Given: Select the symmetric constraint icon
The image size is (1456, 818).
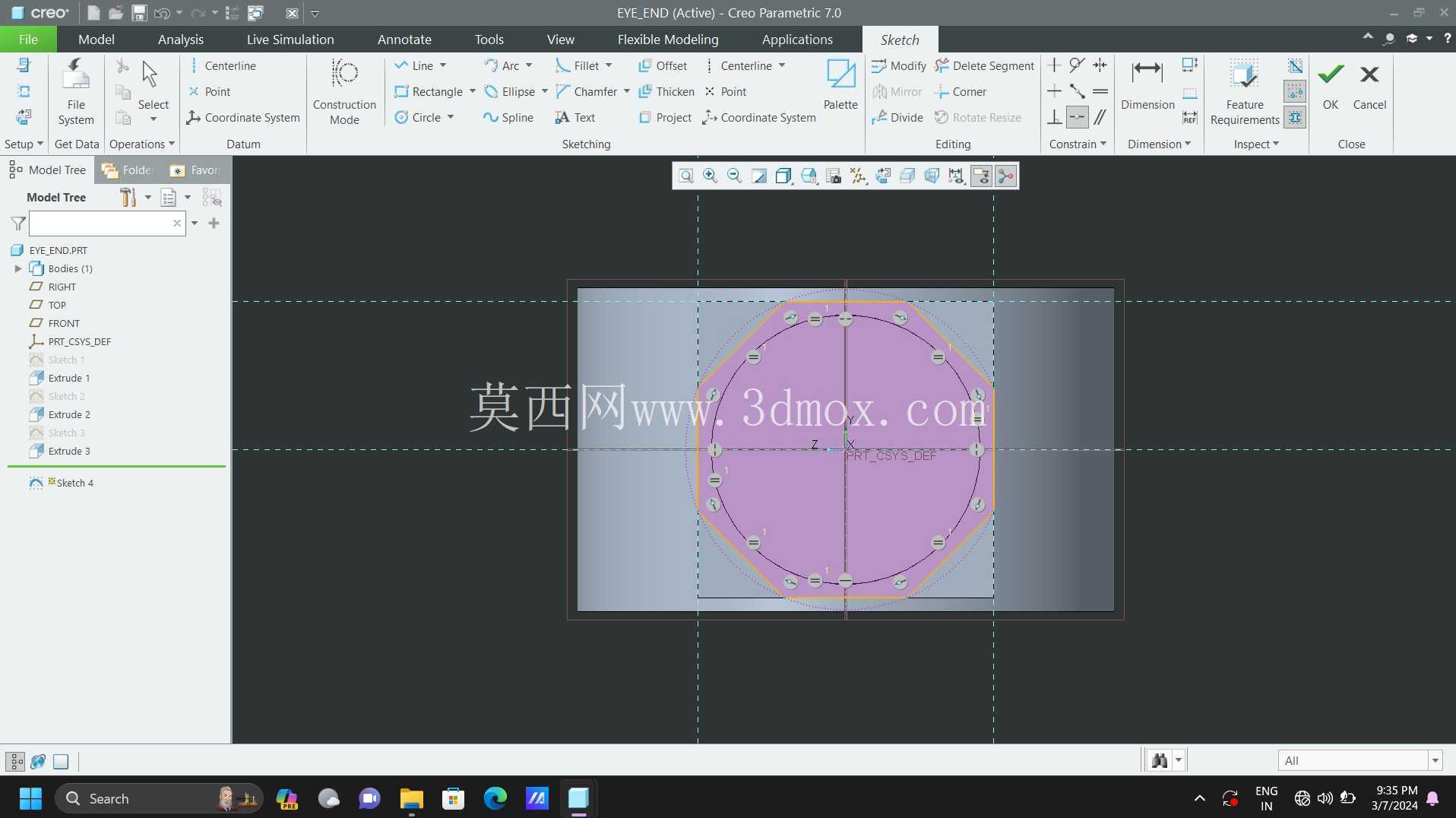Looking at the screenshot, I should point(1100,65).
